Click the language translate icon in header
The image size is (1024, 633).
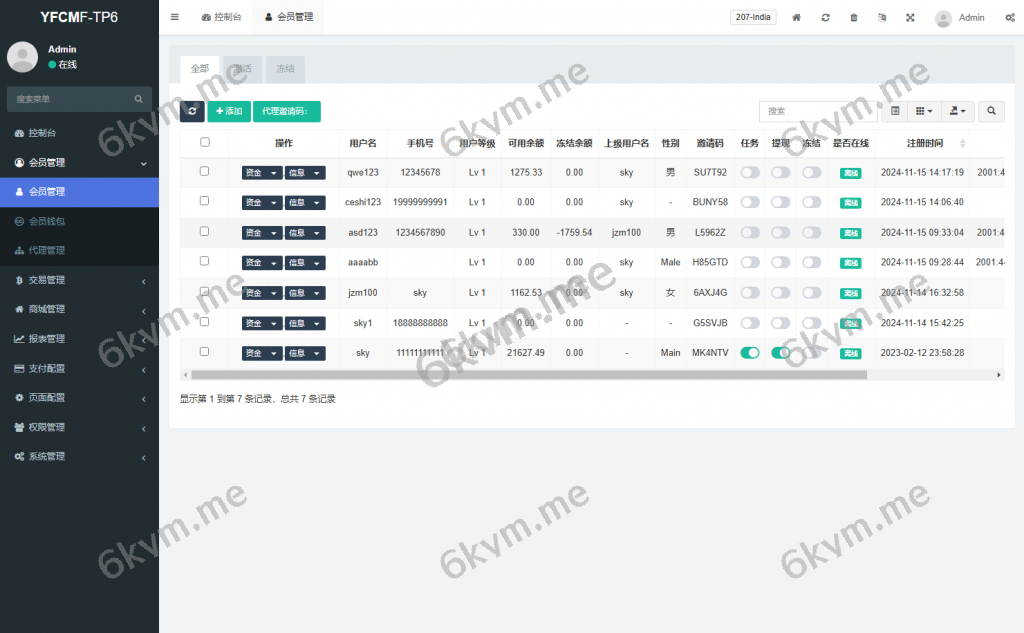coord(881,17)
